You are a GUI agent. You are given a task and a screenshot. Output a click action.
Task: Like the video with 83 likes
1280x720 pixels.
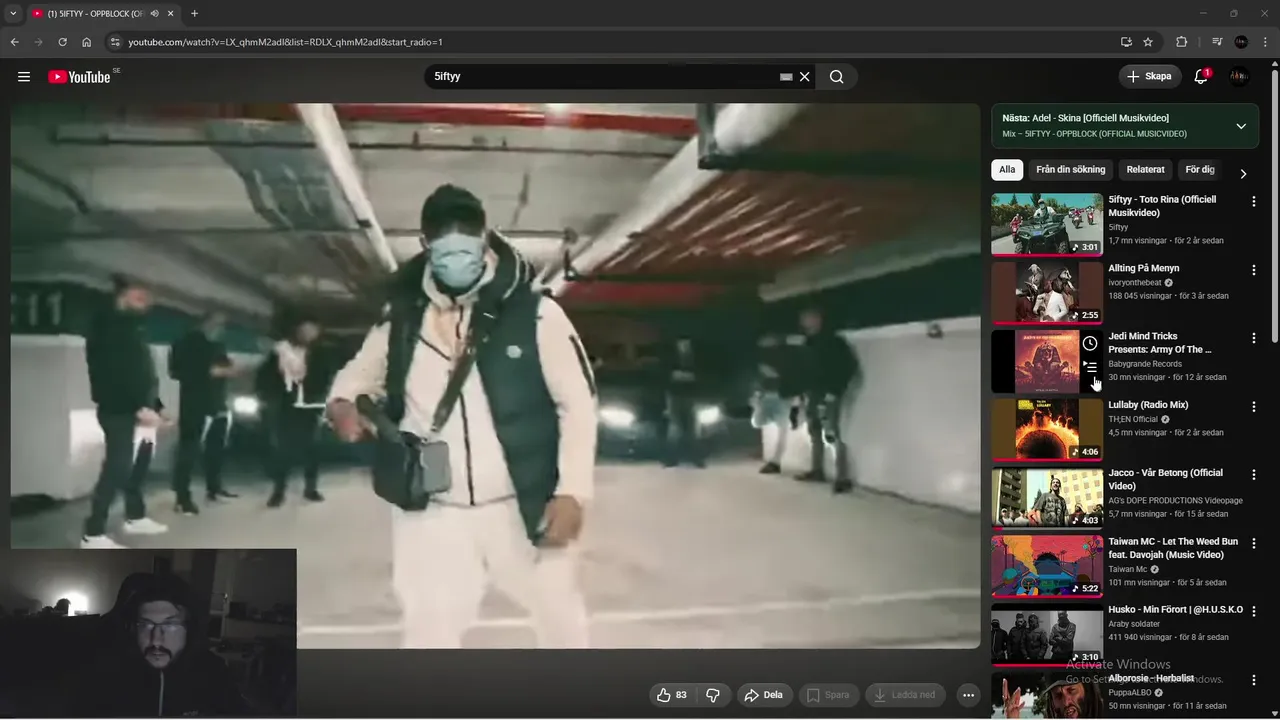(x=671, y=695)
